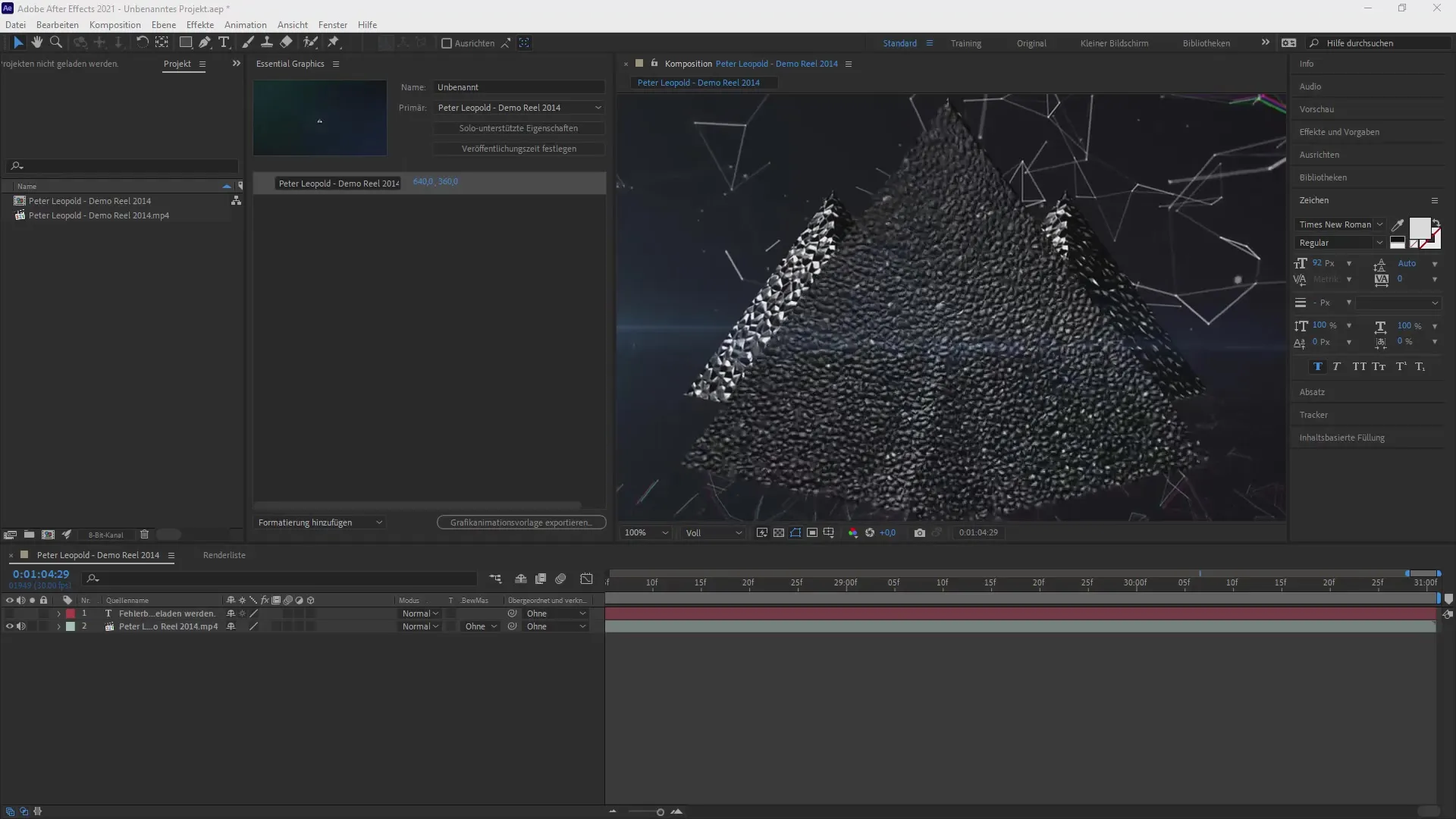Open the Formatierung hinzufügen dropdown
Screen dimensions: 1456x819
pyautogui.click(x=320, y=522)
